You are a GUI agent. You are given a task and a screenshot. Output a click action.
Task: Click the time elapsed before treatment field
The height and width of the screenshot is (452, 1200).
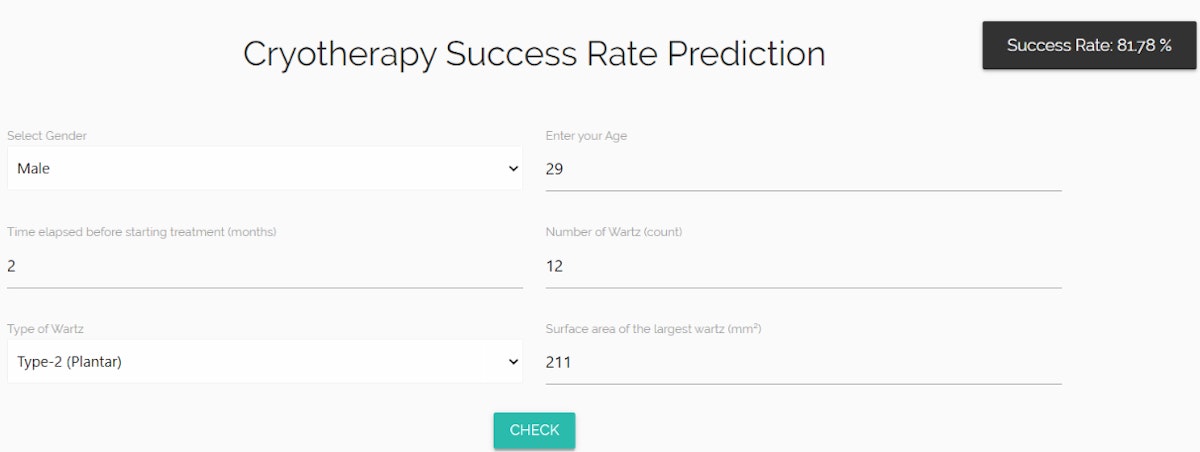pyautogui.click(x=264, y=266)
